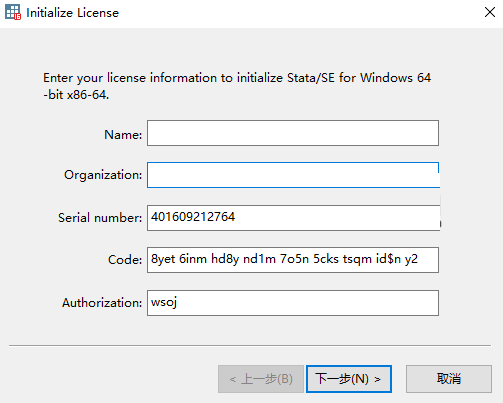Click the Name: label
503x403 pixels.
click(123, 135)
